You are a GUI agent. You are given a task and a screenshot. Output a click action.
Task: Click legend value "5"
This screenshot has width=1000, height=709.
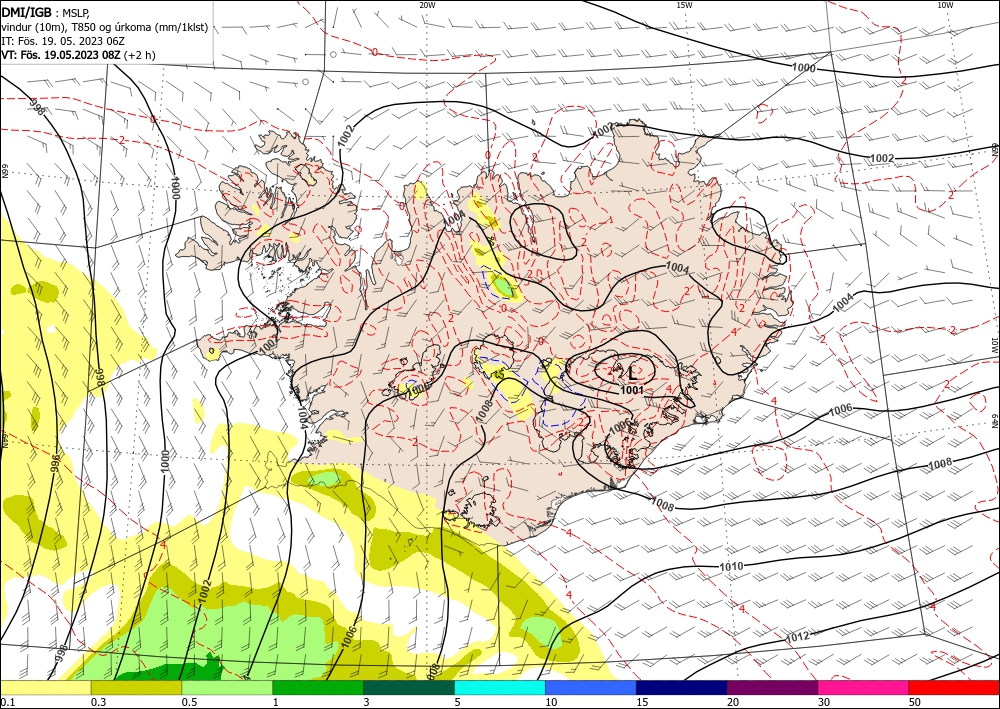458,702
